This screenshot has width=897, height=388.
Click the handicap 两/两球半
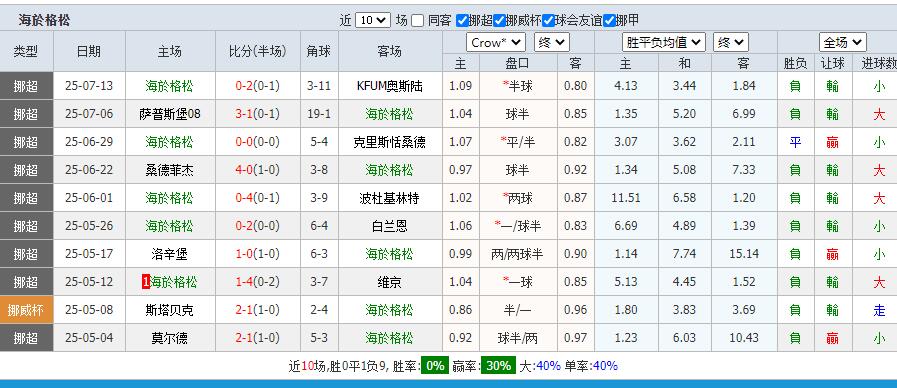tap(518, 254)
